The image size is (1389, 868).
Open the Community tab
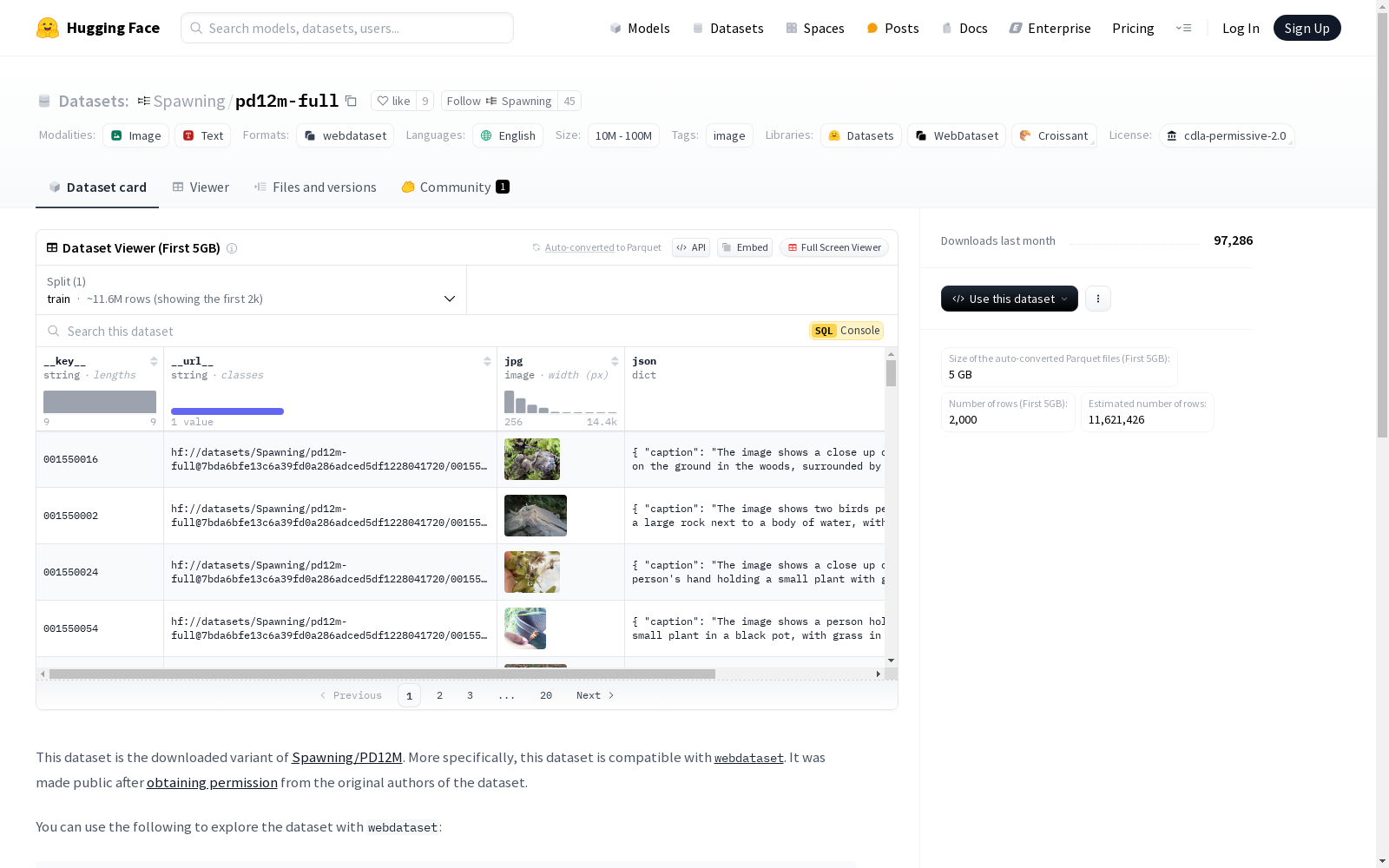pyautogui.click(x=456, y=187)
